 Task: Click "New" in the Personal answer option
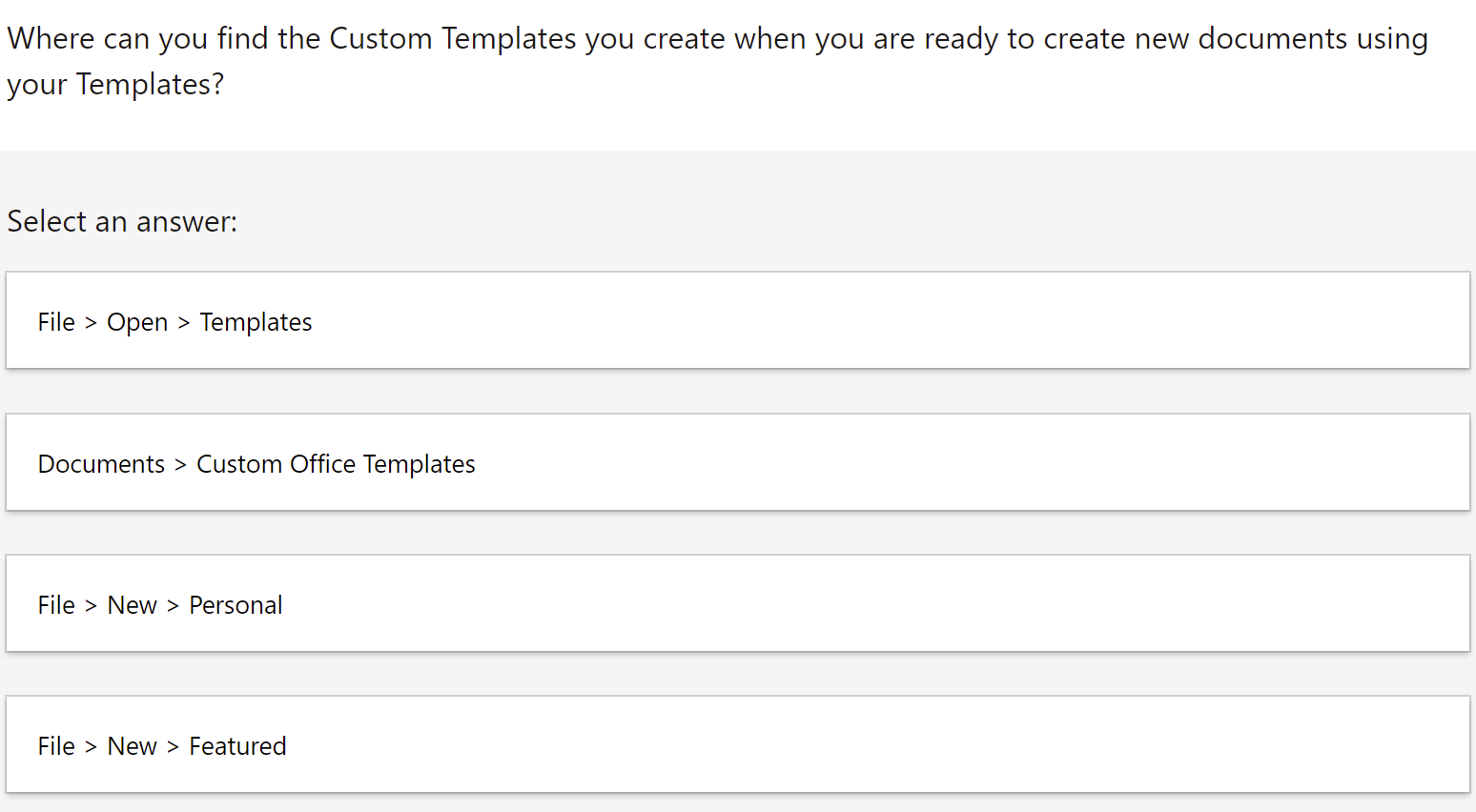[x=132, y=605]
